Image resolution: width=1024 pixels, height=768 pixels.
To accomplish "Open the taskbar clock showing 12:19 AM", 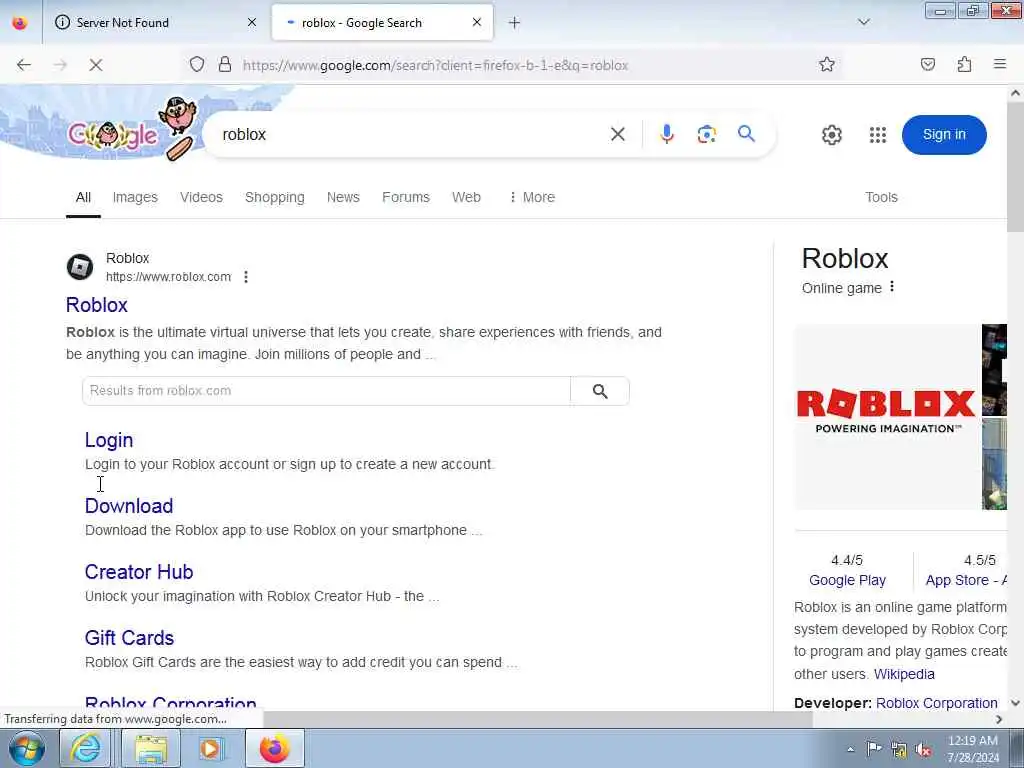I will click(973, 749).
